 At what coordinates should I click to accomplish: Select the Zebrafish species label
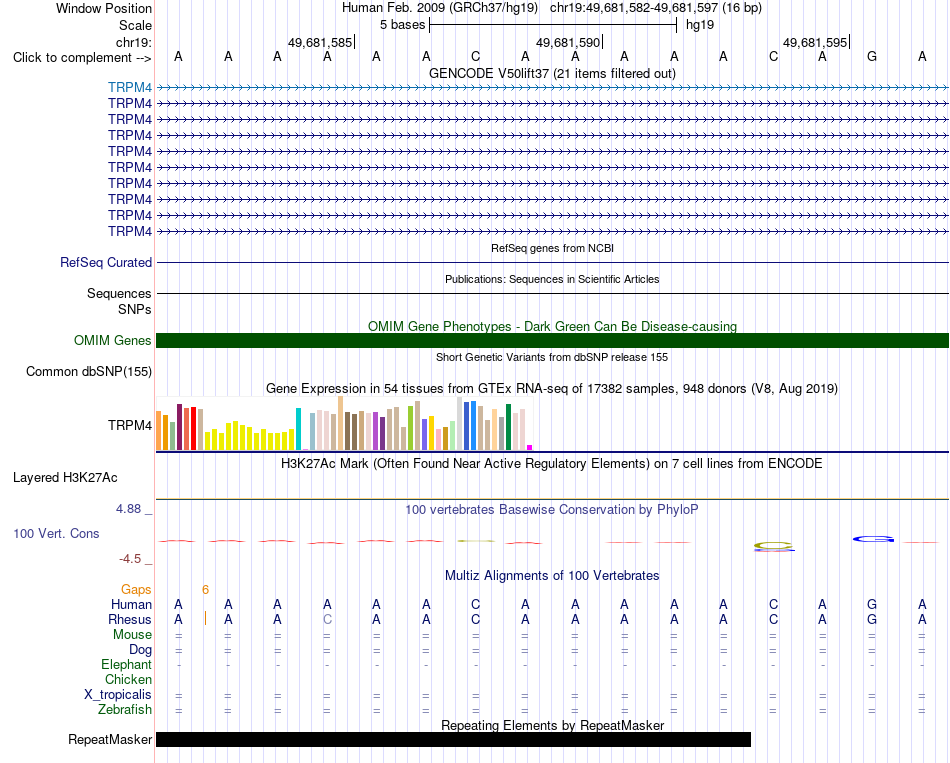(x=125, y=709)
